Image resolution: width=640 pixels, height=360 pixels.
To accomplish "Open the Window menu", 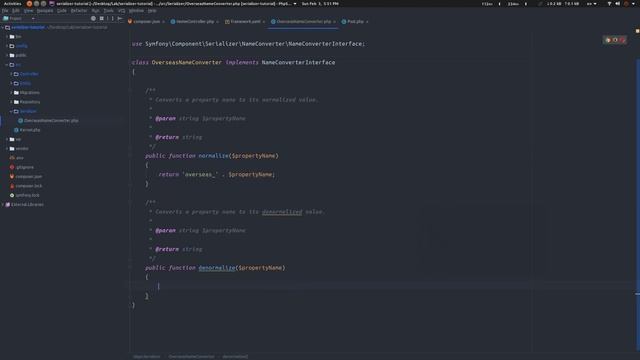I will 136,11.
